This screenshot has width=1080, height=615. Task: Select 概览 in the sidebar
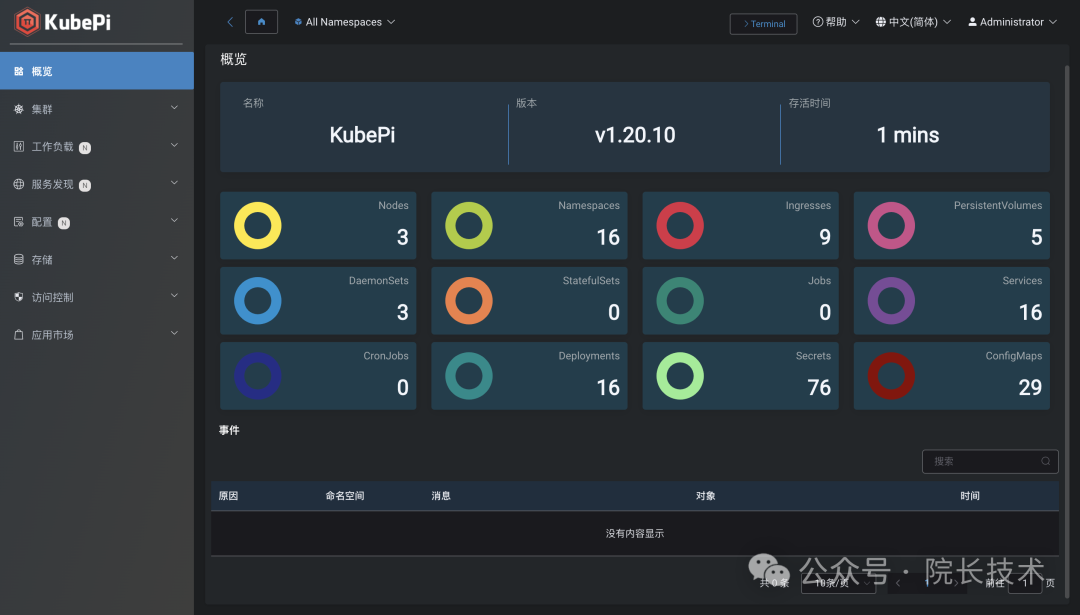pos(96,71)
